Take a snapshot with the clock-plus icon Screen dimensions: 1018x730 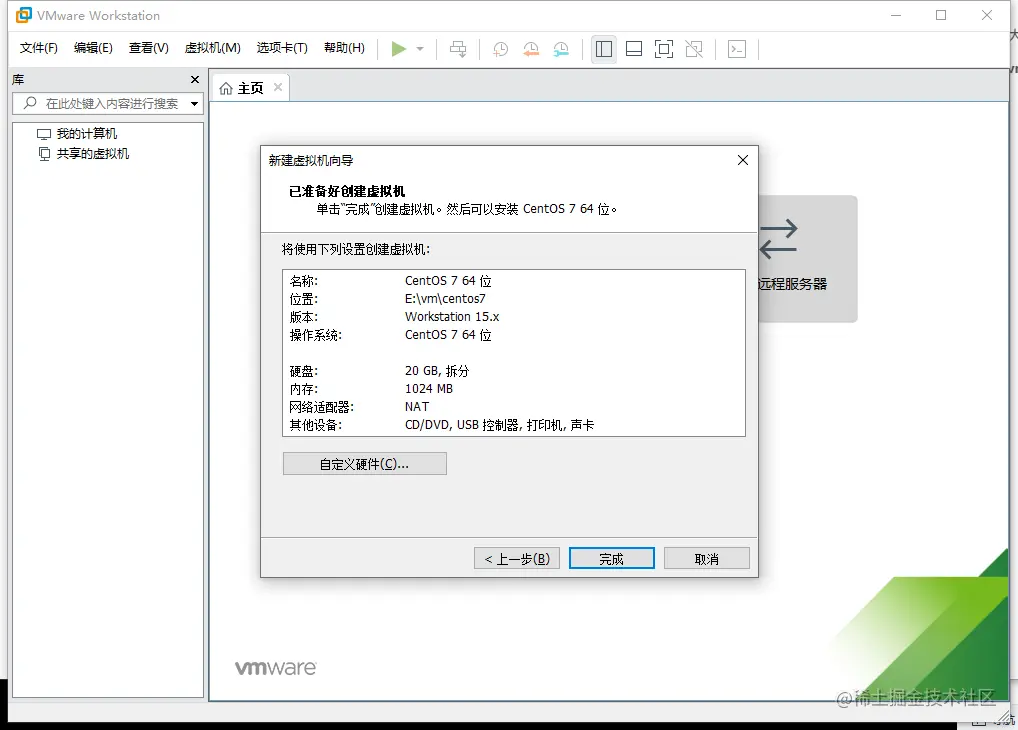pos(501,49)
